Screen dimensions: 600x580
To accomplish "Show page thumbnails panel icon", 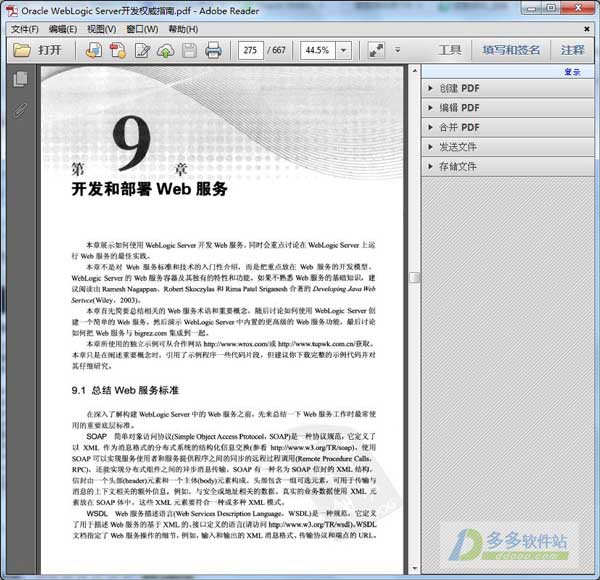I will point(20,79).
